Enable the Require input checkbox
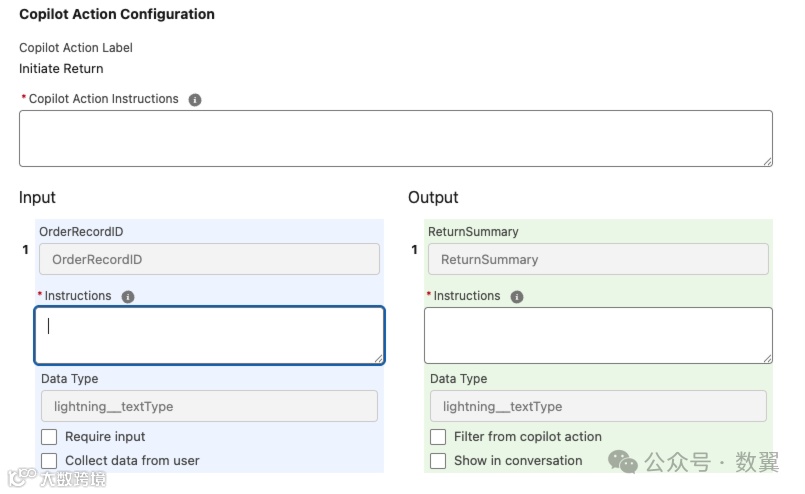This screenshot has height=494, width=805. coord(49,437)
